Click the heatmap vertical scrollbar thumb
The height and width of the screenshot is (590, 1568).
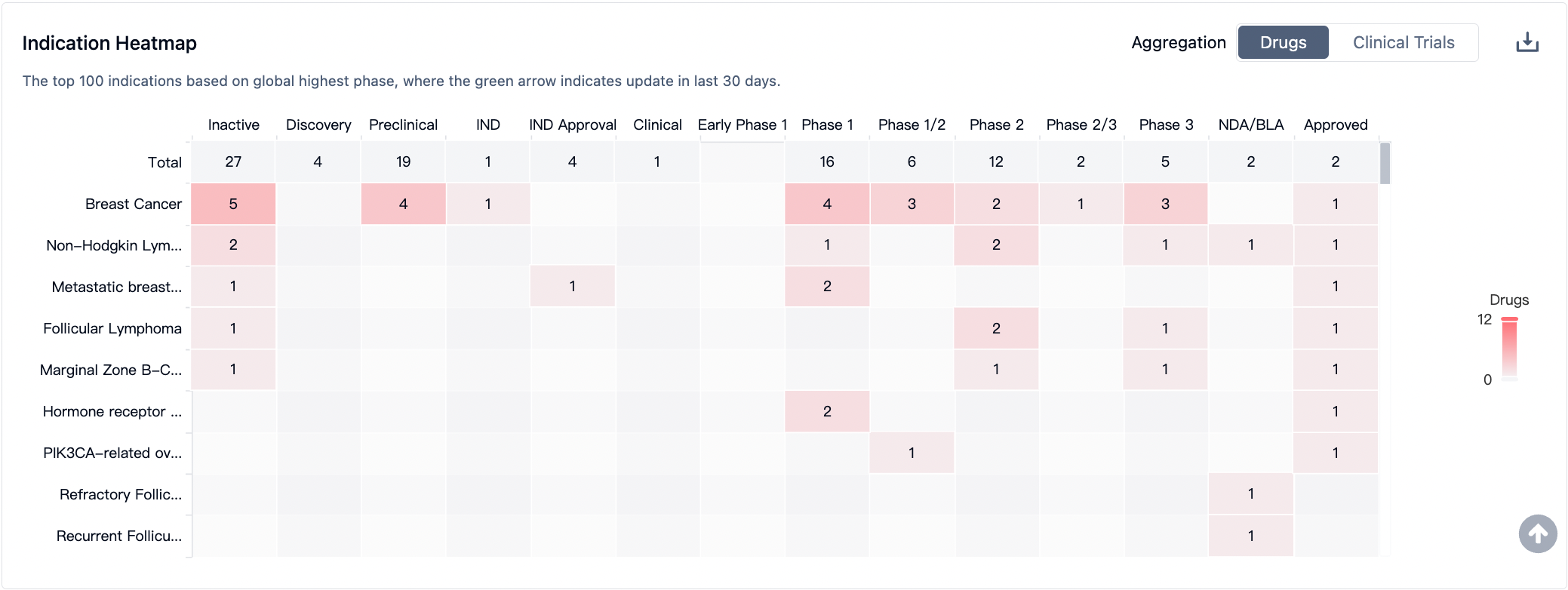point(1385,164)
